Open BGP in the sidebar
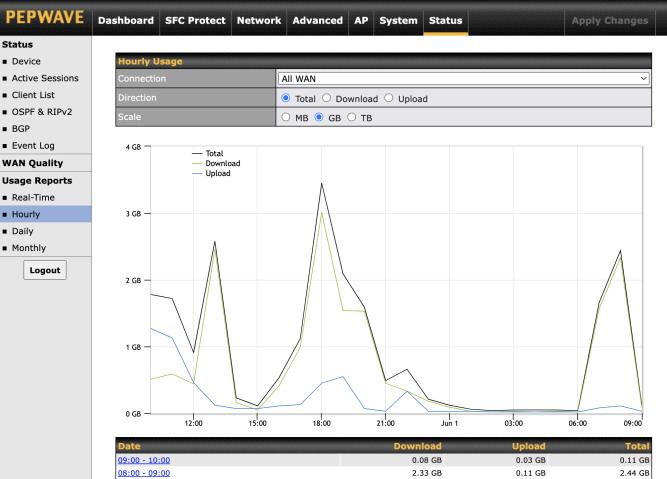Screen dimensions: 667x479 (21, 128)
